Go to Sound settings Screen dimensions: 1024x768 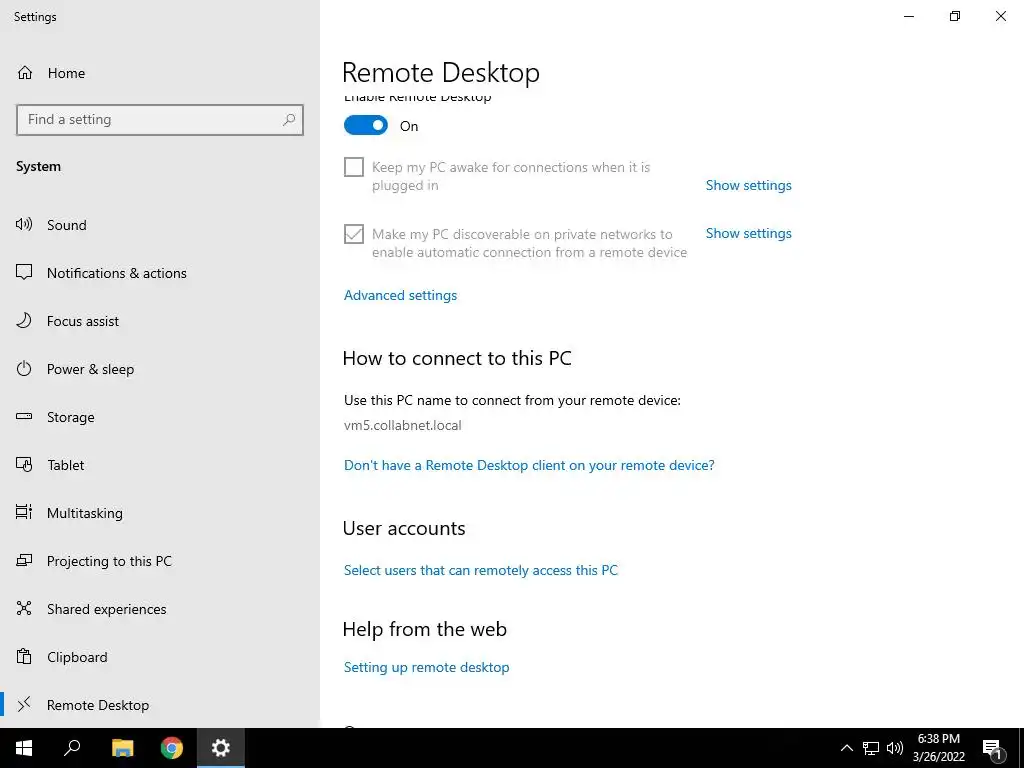coord(160,225)
